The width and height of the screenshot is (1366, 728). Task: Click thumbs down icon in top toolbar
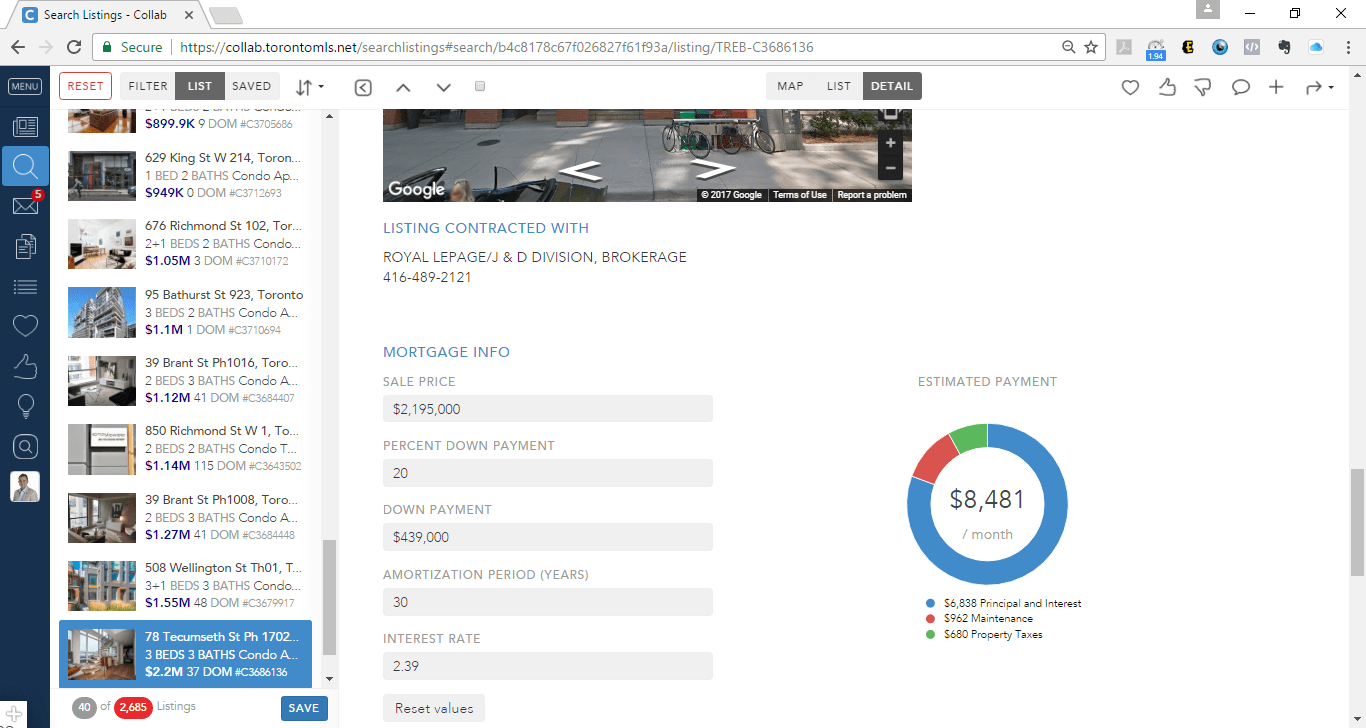[1203, 87]
